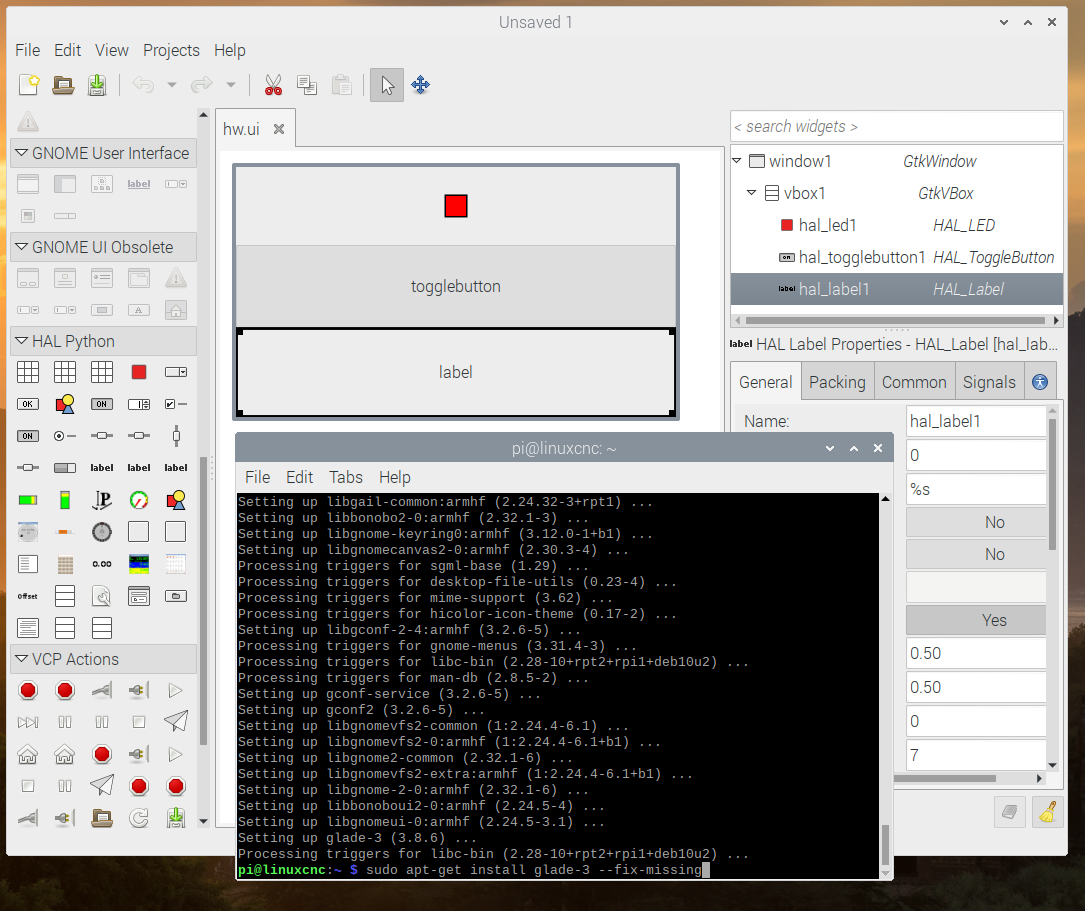Image resolution: width=1085 pixels, height=911 pixels.
Task: Open the Tabs menu in terminal
Action: point(345,477)
